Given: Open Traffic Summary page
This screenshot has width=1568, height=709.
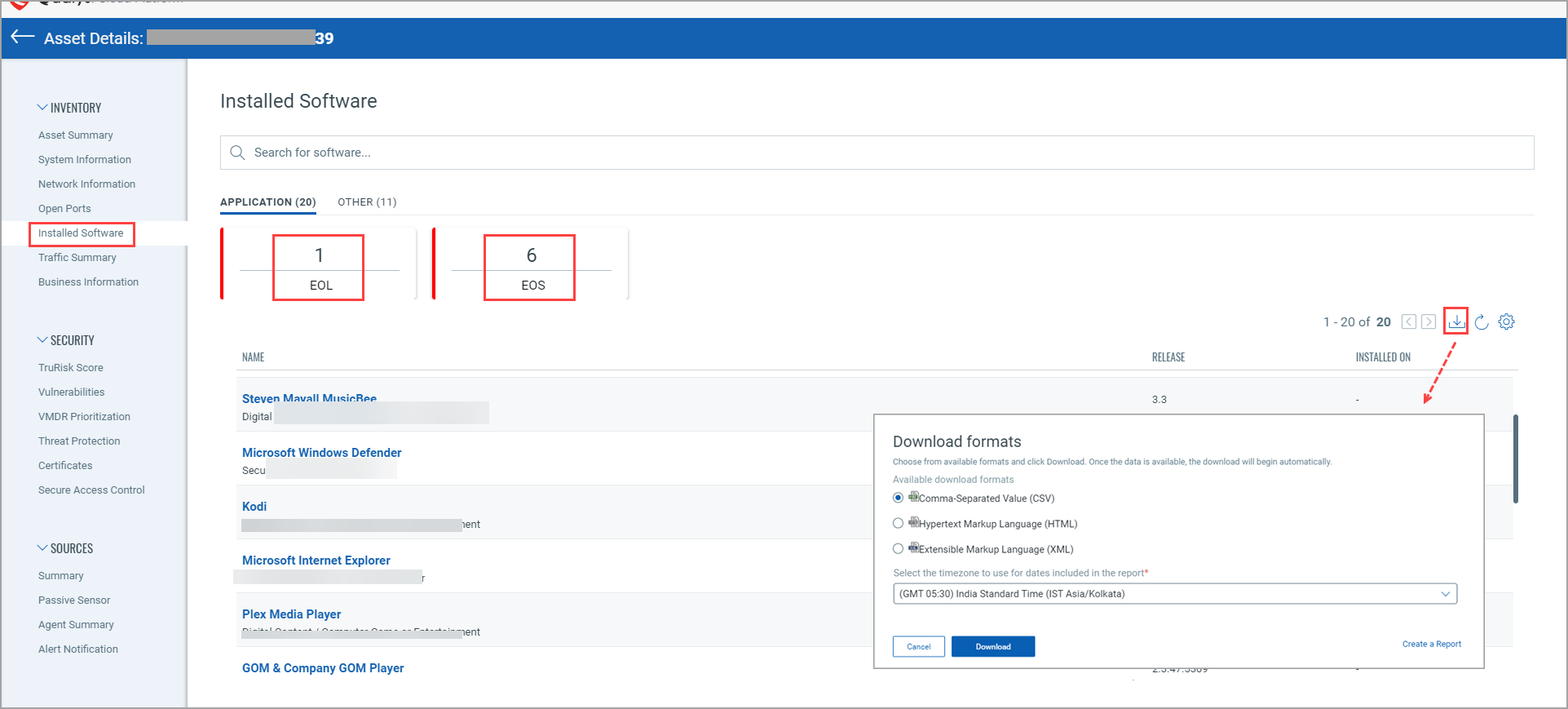Looking at the screenshot, I should click(77, 258).
